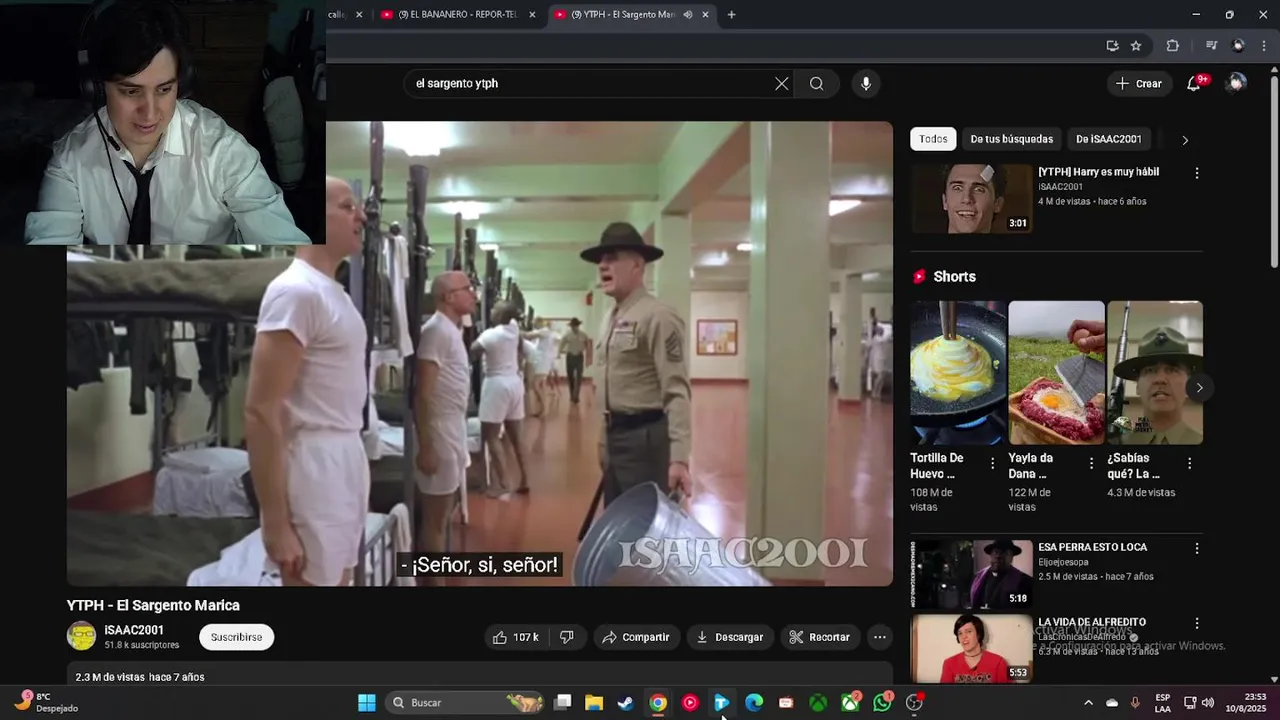The width and height of the screenshot is (1280, 720).
Task: Play the Tortilla De Huevo short thumbnail
Action: pyautogui.click(x=958, y=373)
